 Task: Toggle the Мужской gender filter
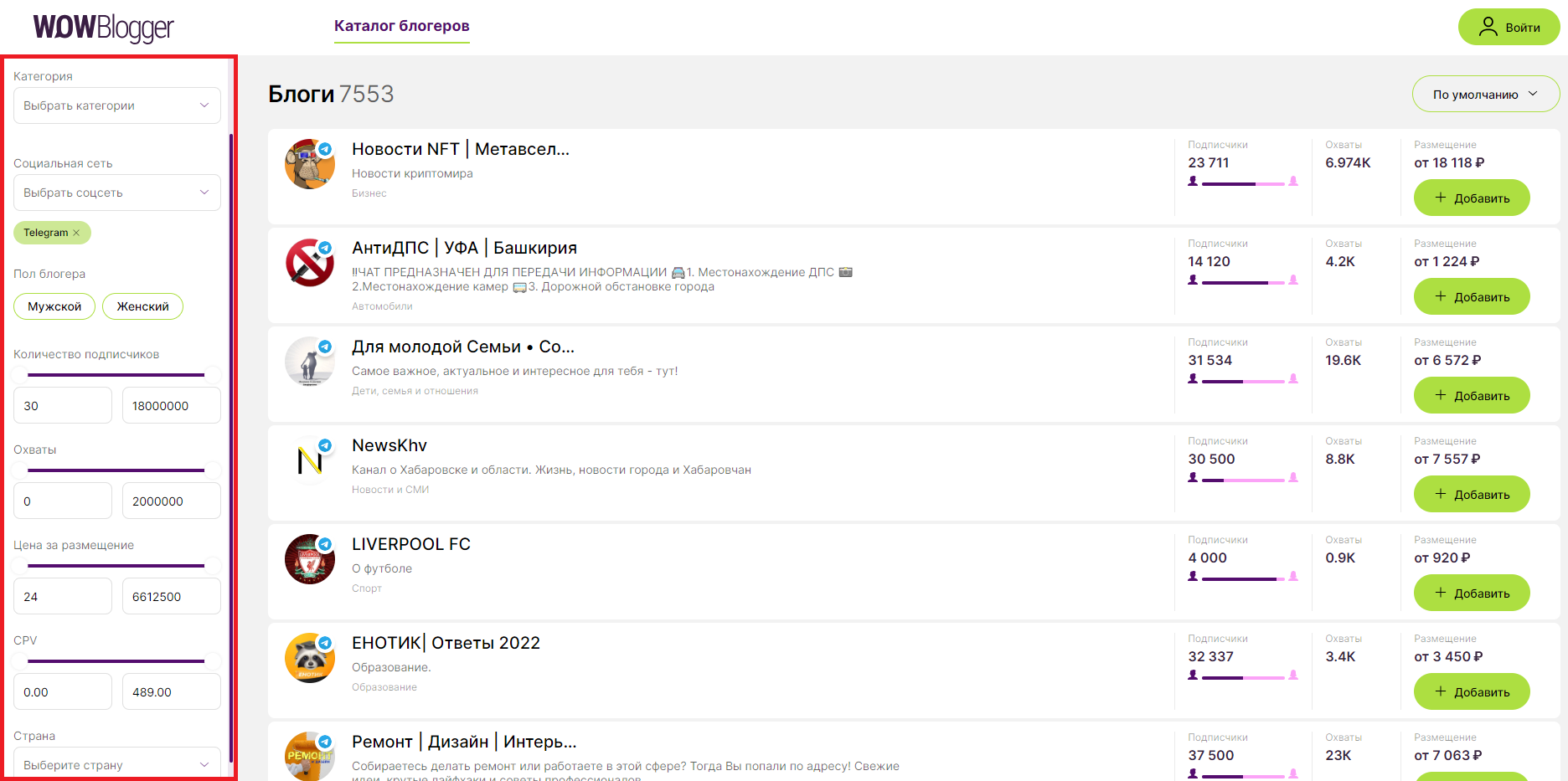(x=54, y=306)
